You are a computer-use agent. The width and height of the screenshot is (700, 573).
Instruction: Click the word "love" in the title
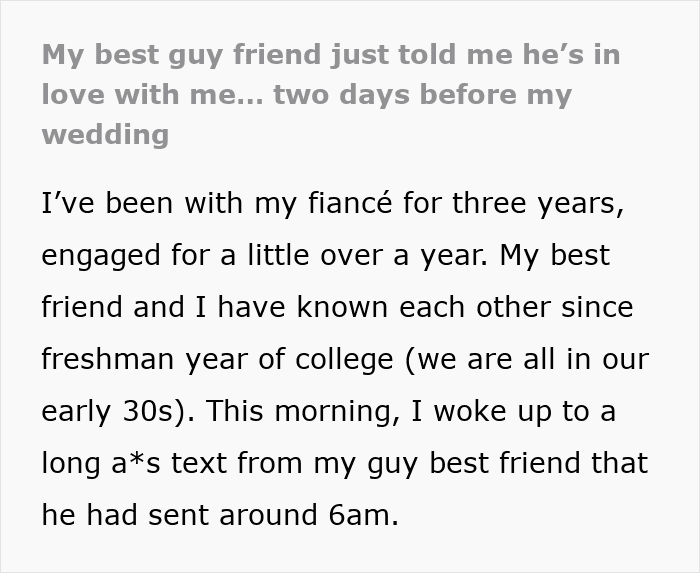[74, 95]
